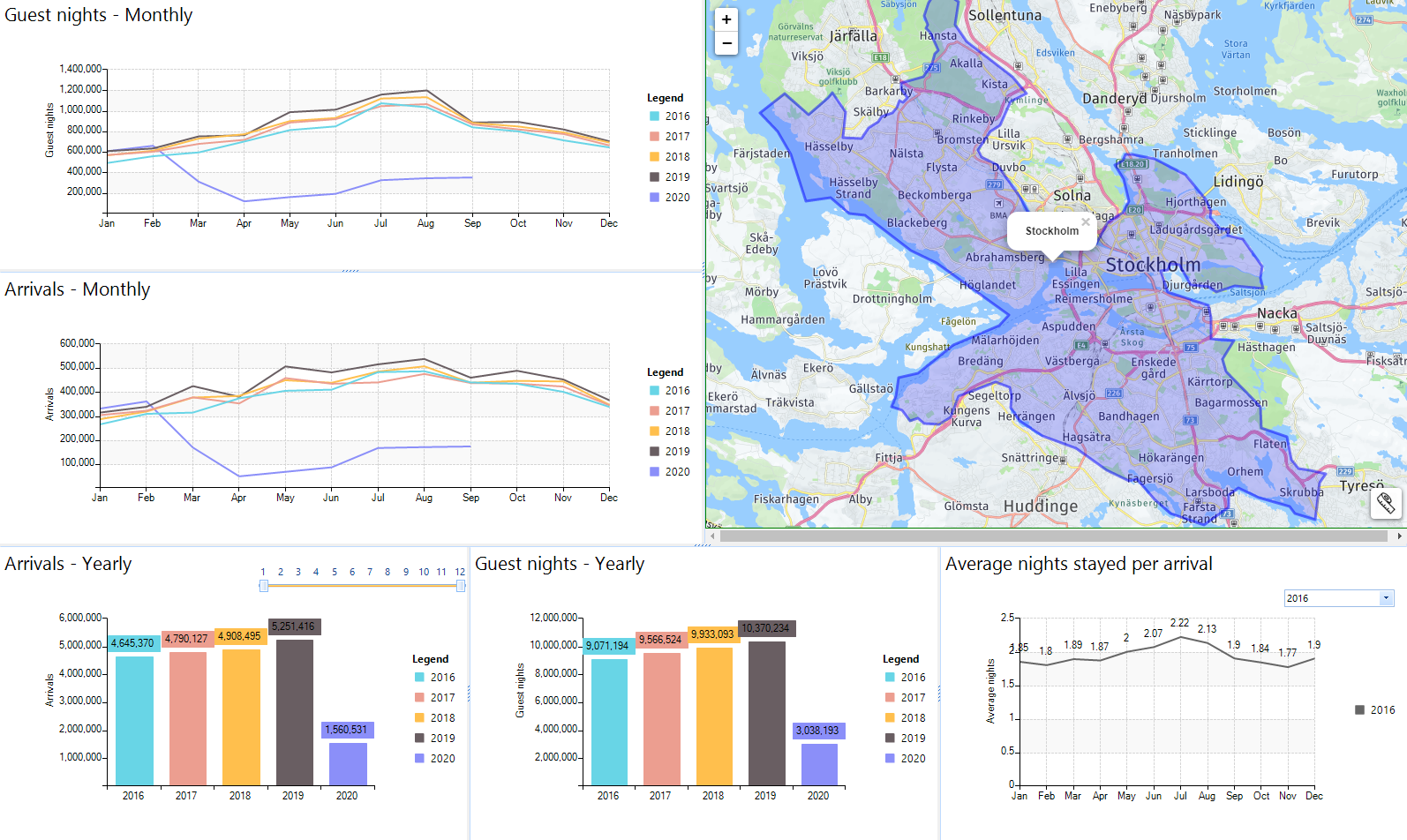Screen dimensions: 1407x840
Task: Click 2016 legend swatch in Average nights chart
Action: 1359,710
